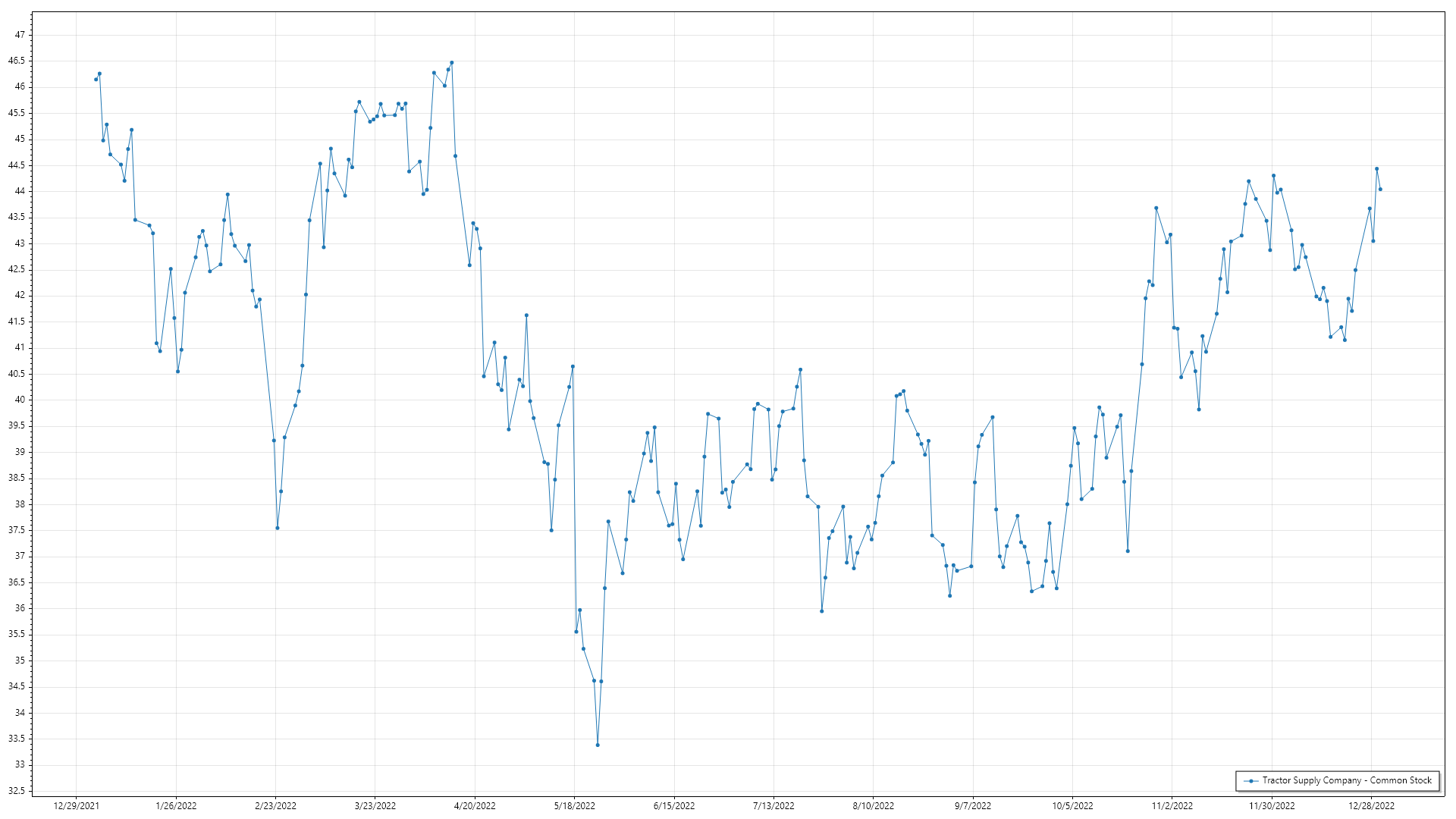Click the 40 y-axis value label
The image size is (1456, 819).
(20, 400)
